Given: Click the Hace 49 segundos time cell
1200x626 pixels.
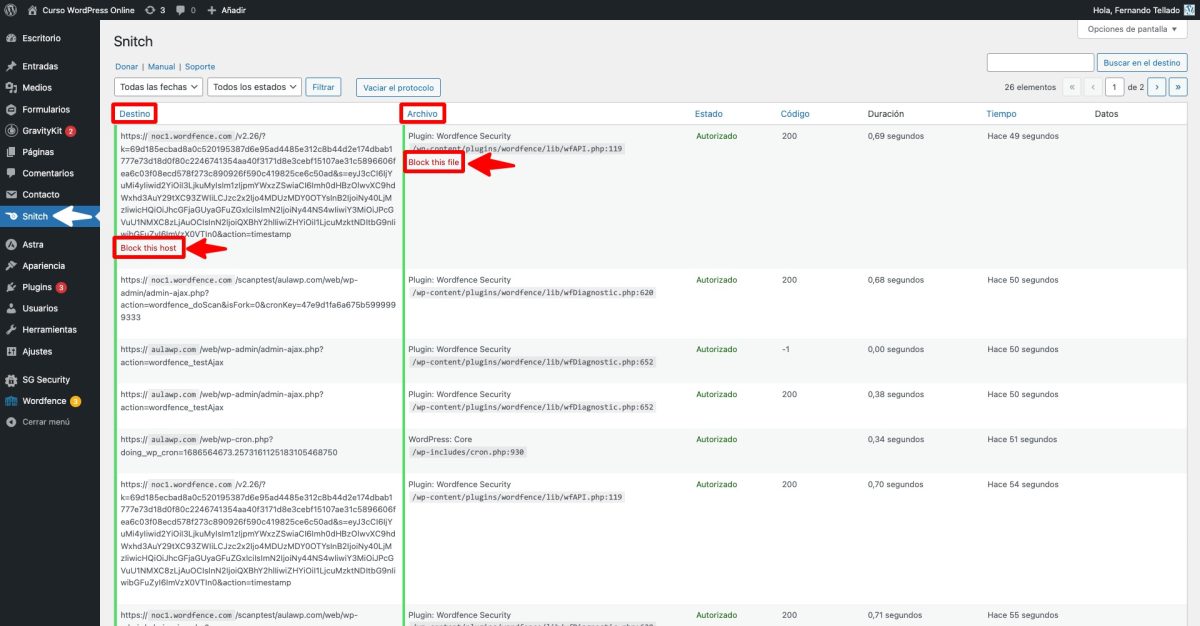Looking at the screenshot, I should tap(1022, 135).
